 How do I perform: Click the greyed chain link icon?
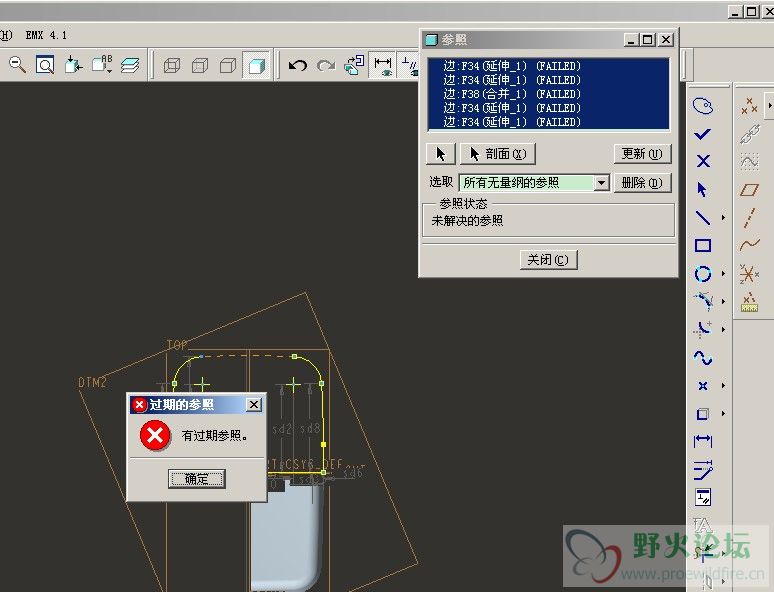749,133
